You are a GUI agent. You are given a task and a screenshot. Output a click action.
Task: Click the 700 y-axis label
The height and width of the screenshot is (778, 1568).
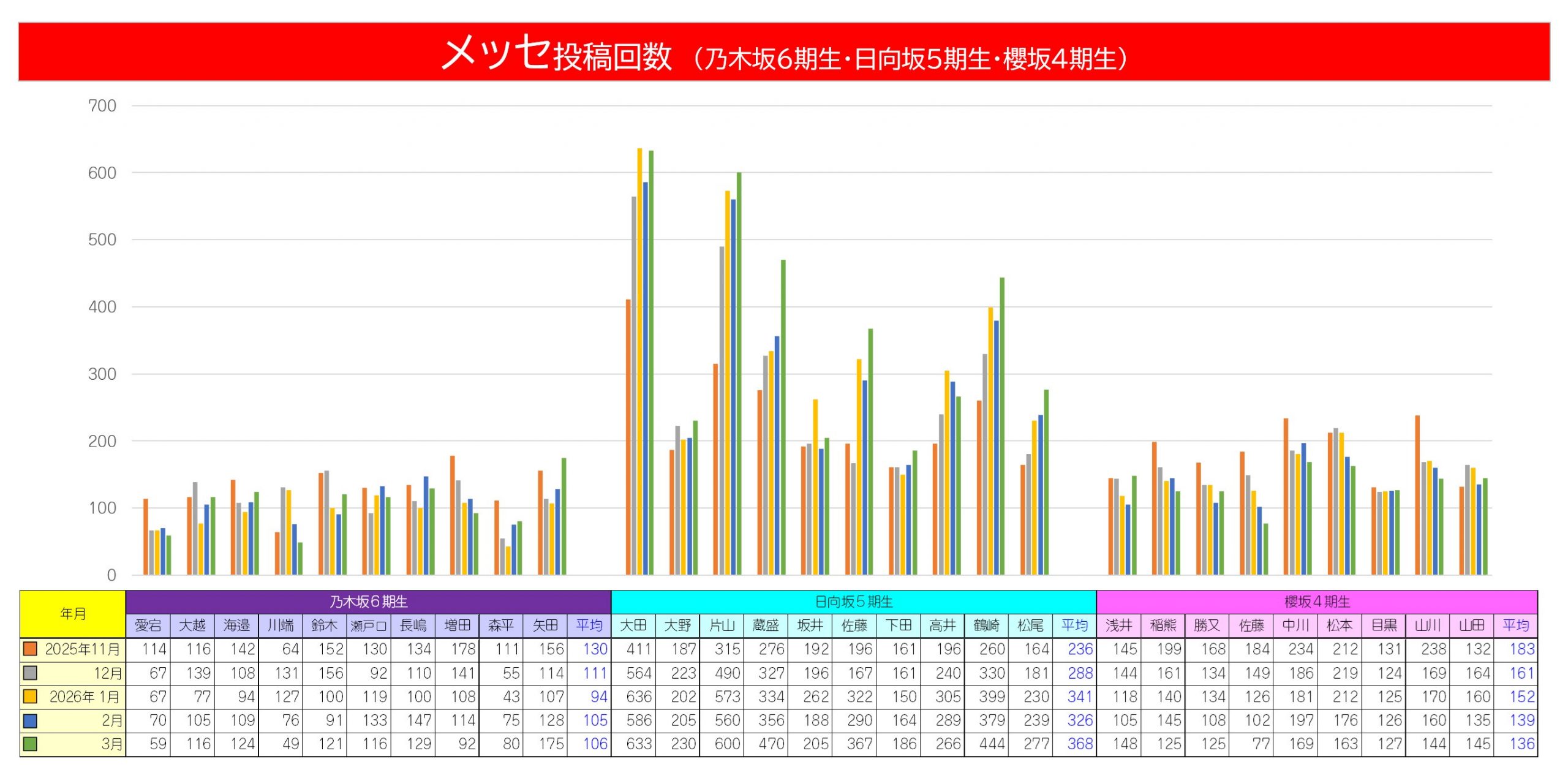[x=102, y=106]
